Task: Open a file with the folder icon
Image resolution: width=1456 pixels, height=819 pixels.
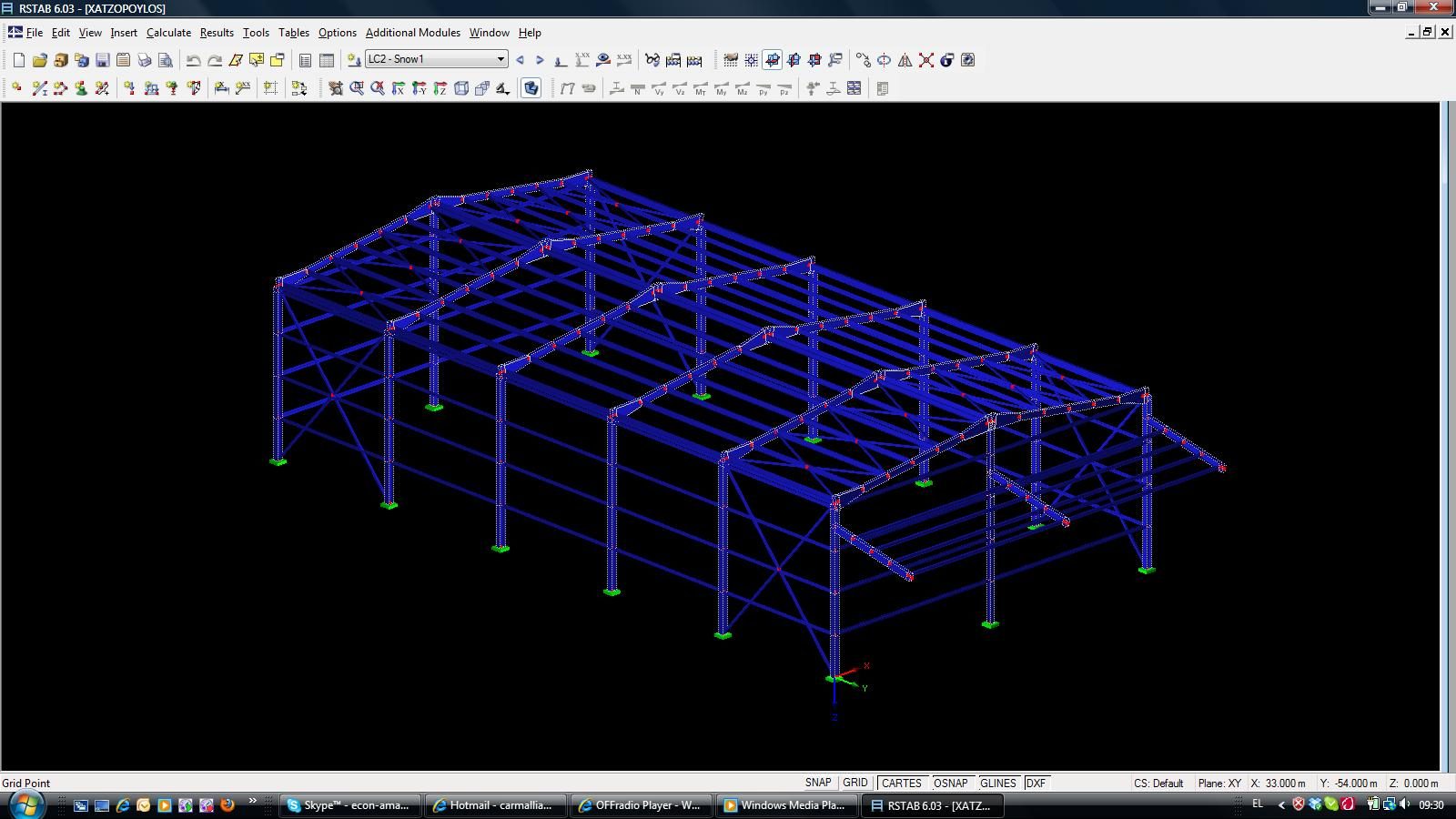Action: pyautogui.click(x=39, y=60)
